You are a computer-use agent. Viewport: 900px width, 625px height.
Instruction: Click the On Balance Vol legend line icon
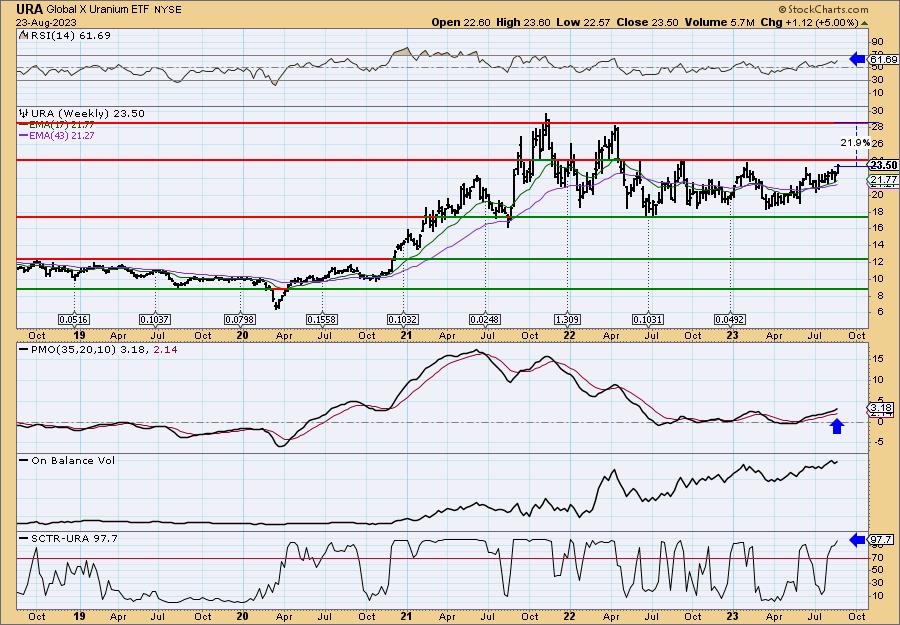pyautogui.click(x=24, y=460)
